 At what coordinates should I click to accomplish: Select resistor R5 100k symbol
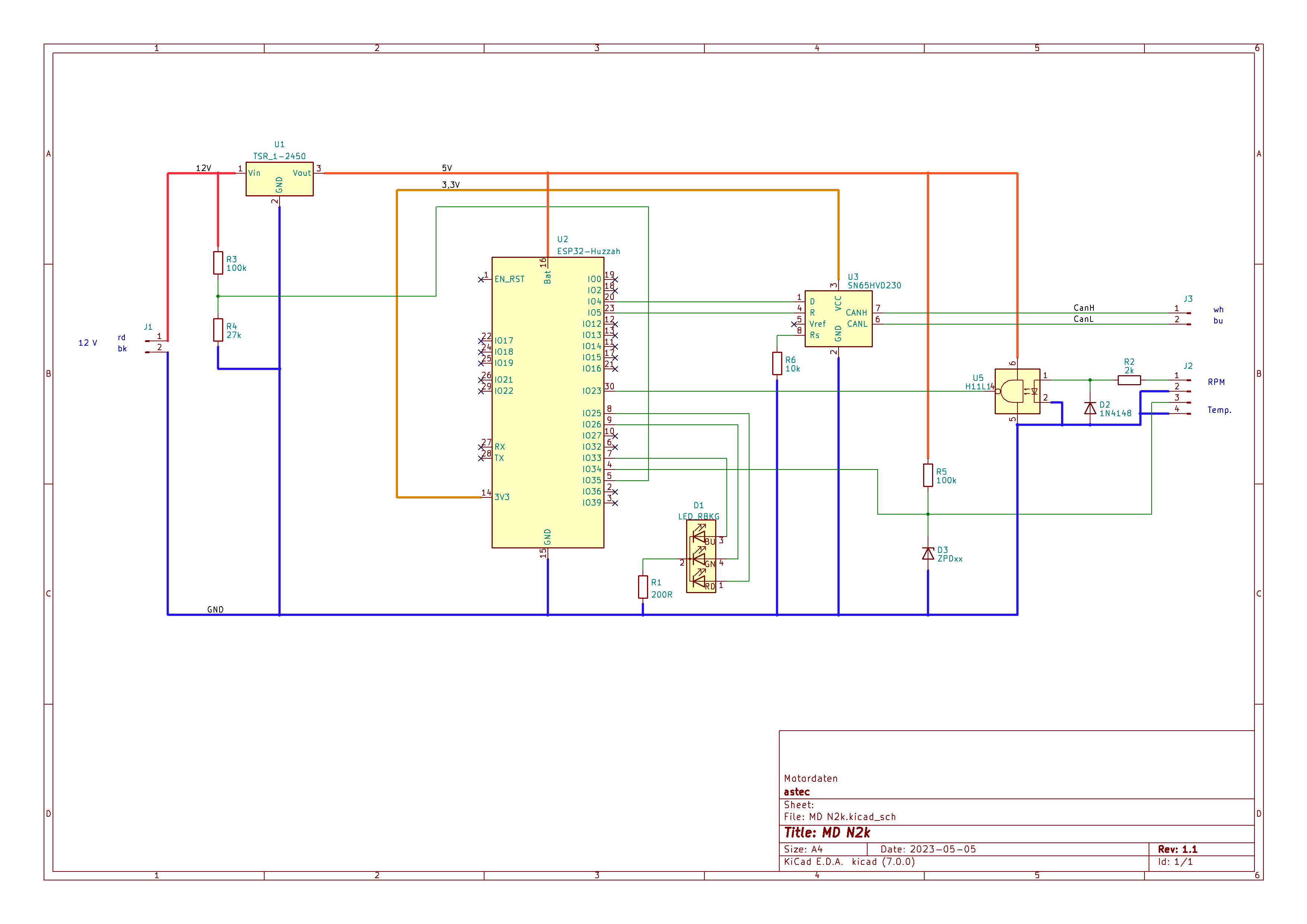pos(928,475)
